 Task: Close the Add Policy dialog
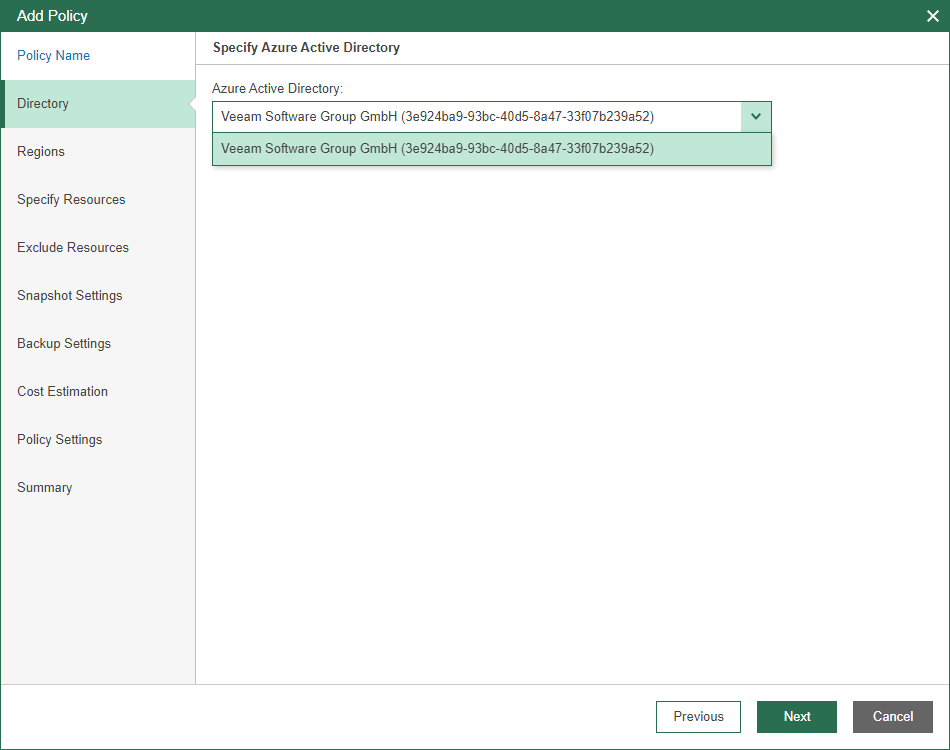pos(932,16)
